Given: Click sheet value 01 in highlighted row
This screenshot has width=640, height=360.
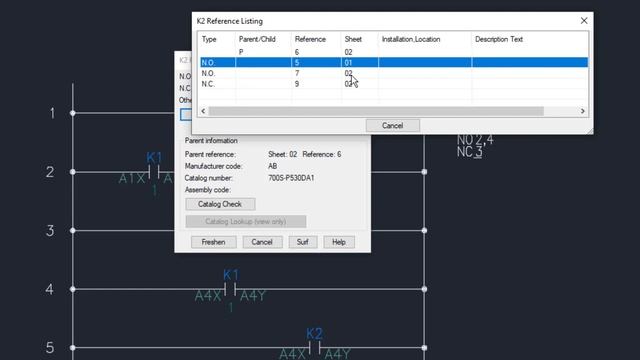Looking at the screenshot, I should click(x=348, y=62).
